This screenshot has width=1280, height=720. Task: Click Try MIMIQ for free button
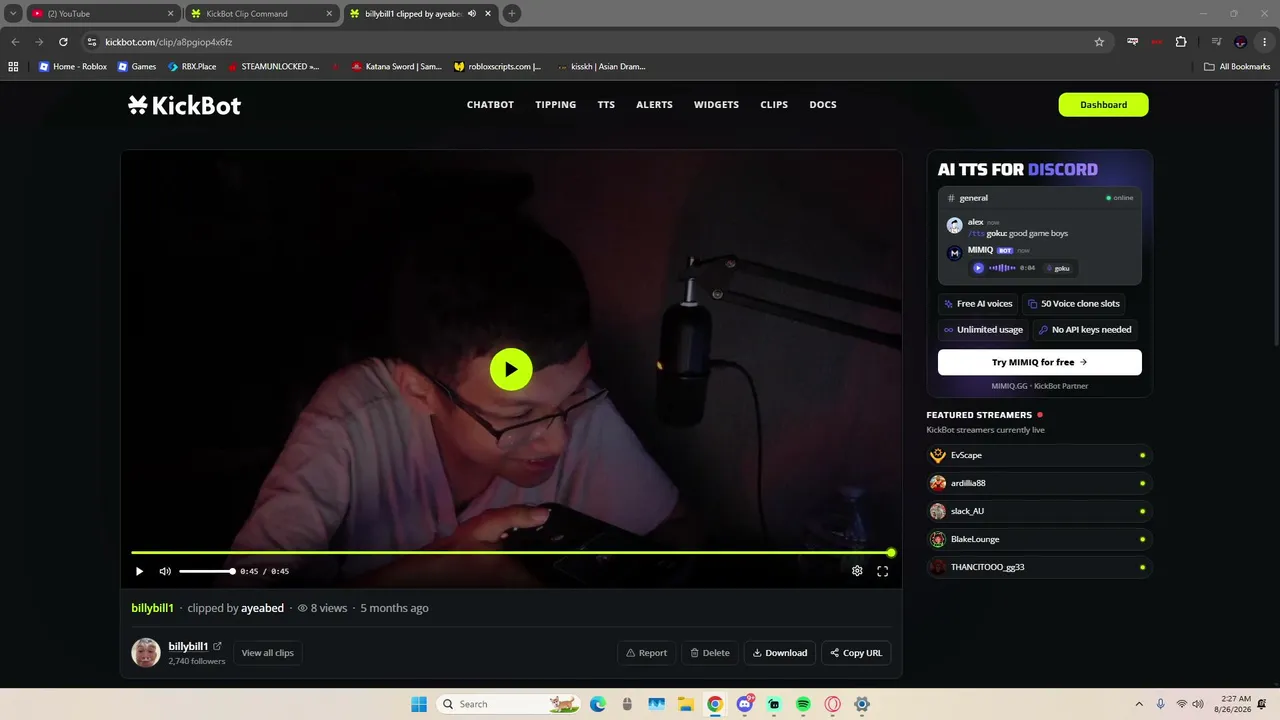point(1040,362)
